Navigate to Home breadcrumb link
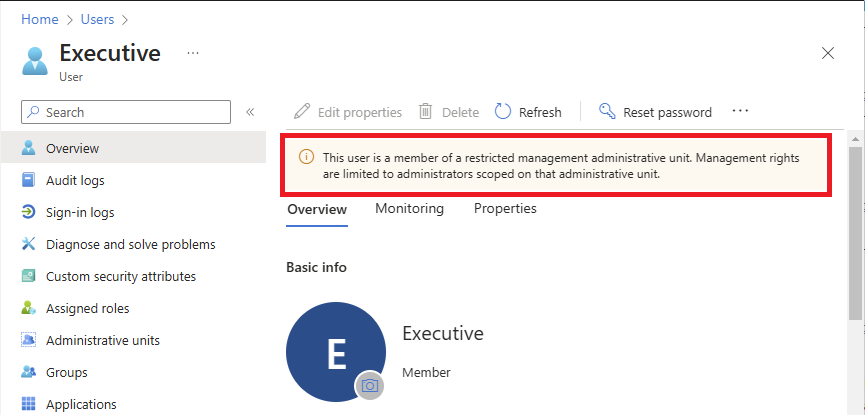The width and height of the screenshot is (865, 415). click(38, 19)
